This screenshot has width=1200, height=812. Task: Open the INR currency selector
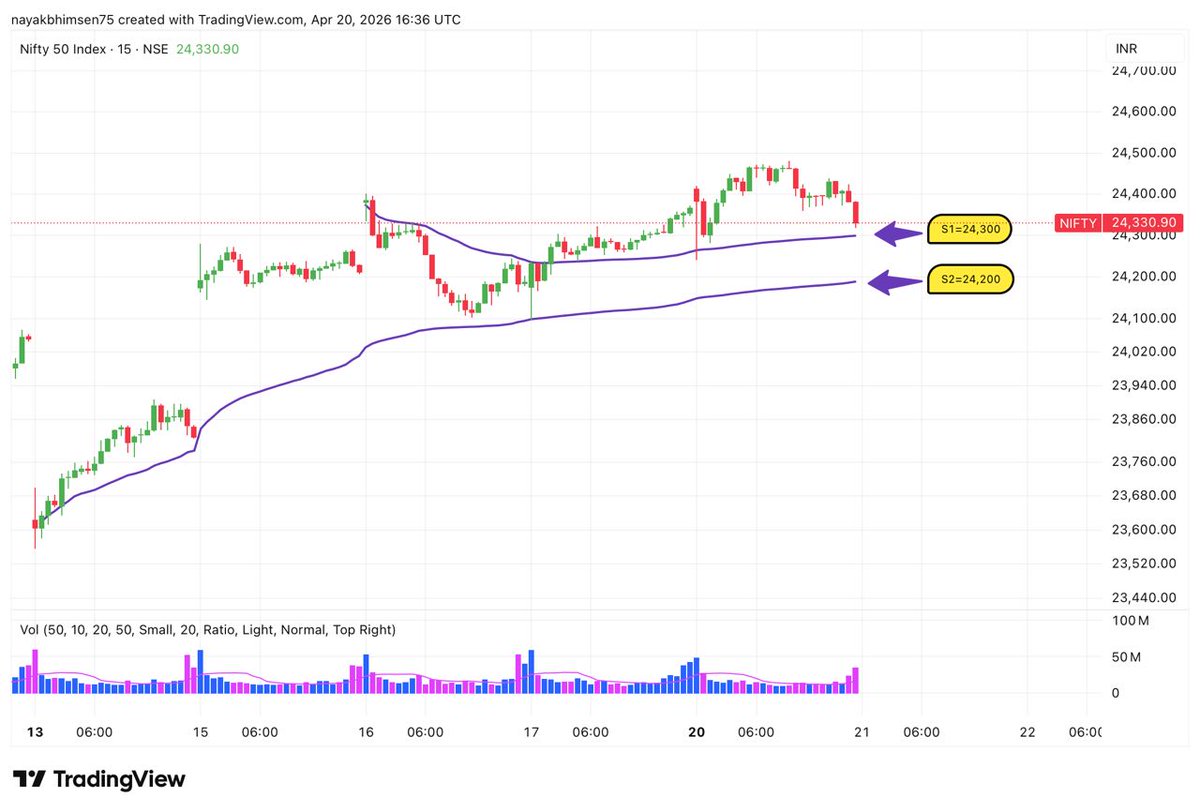coord(1126,47)
